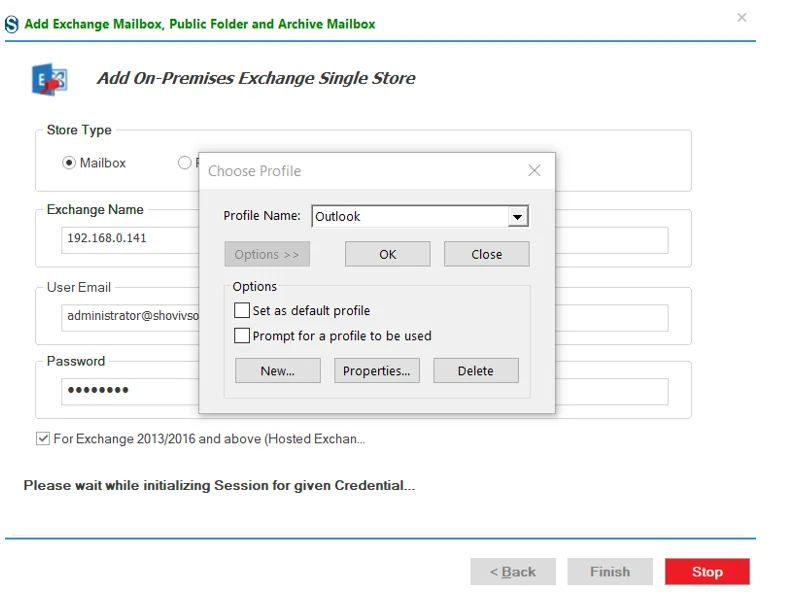Screen dimensions: 796x604
Task: Click the Choose Profile dialog title
Action: (254, 171)
